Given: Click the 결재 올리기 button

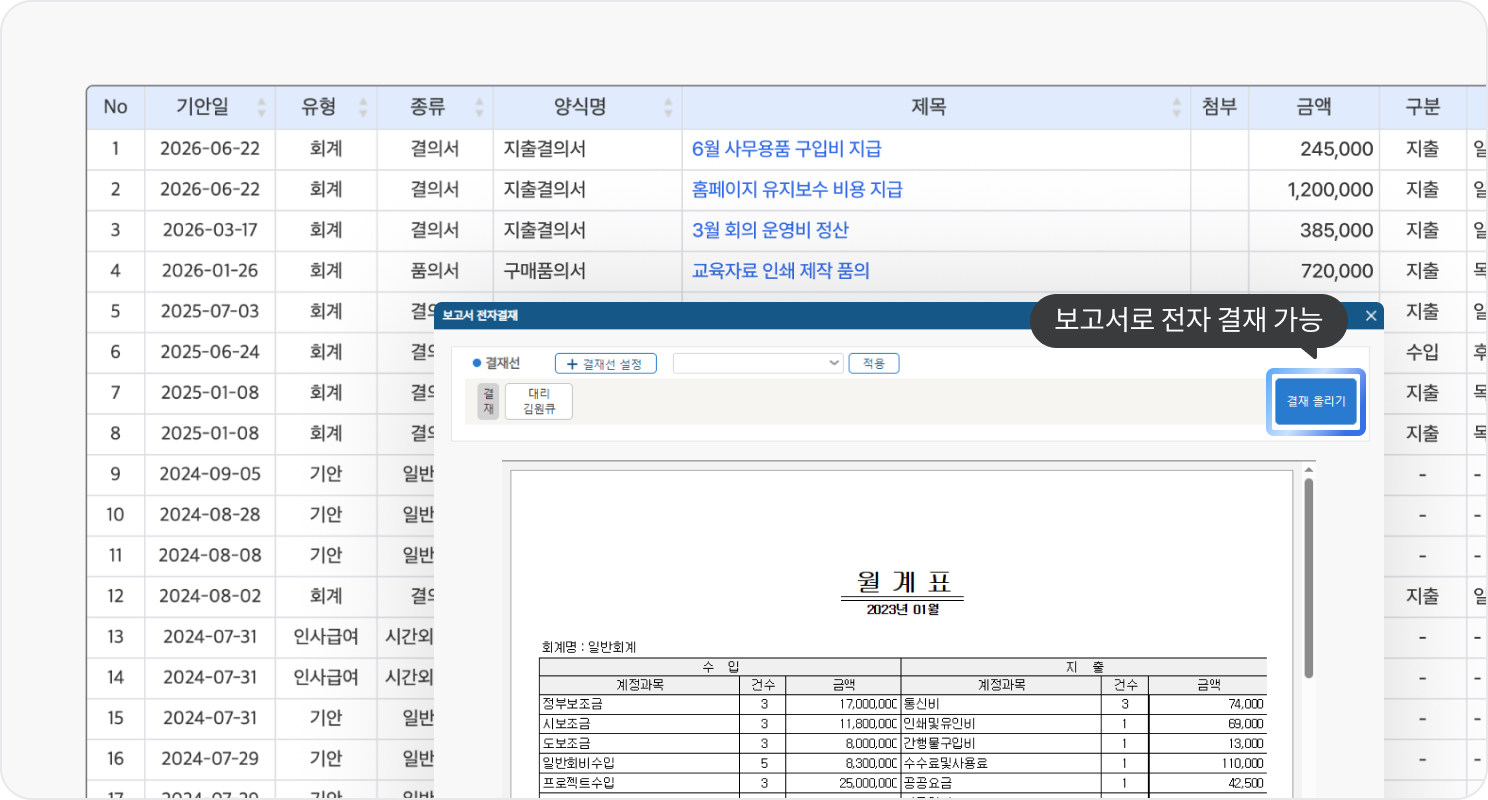Looking at the screenshot, I should [1316, 401].
